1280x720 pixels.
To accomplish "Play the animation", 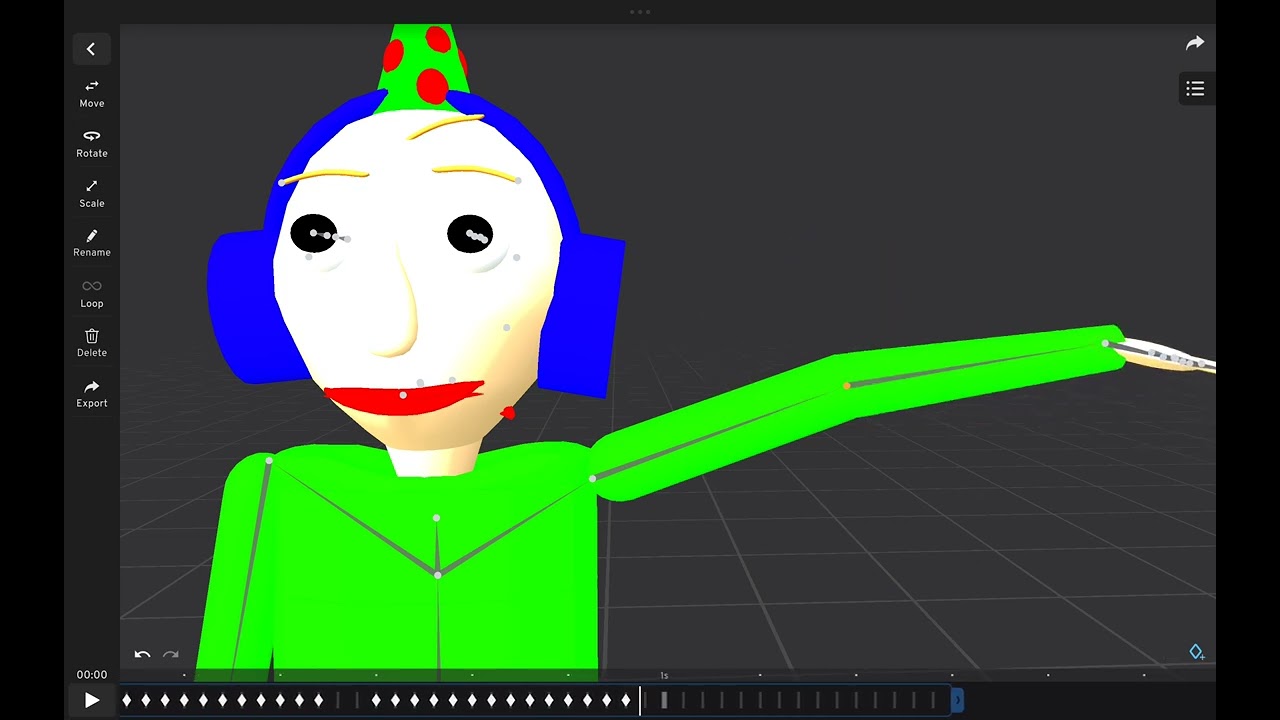I will coord(91,700).
